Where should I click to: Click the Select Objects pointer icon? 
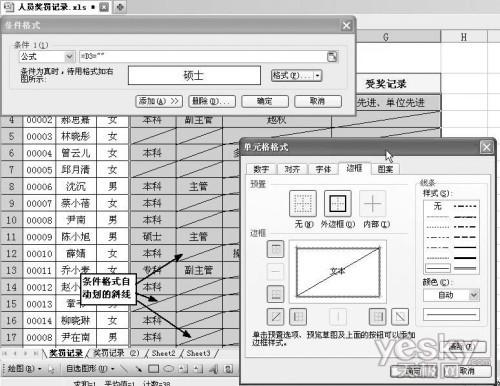click(51, 369)
